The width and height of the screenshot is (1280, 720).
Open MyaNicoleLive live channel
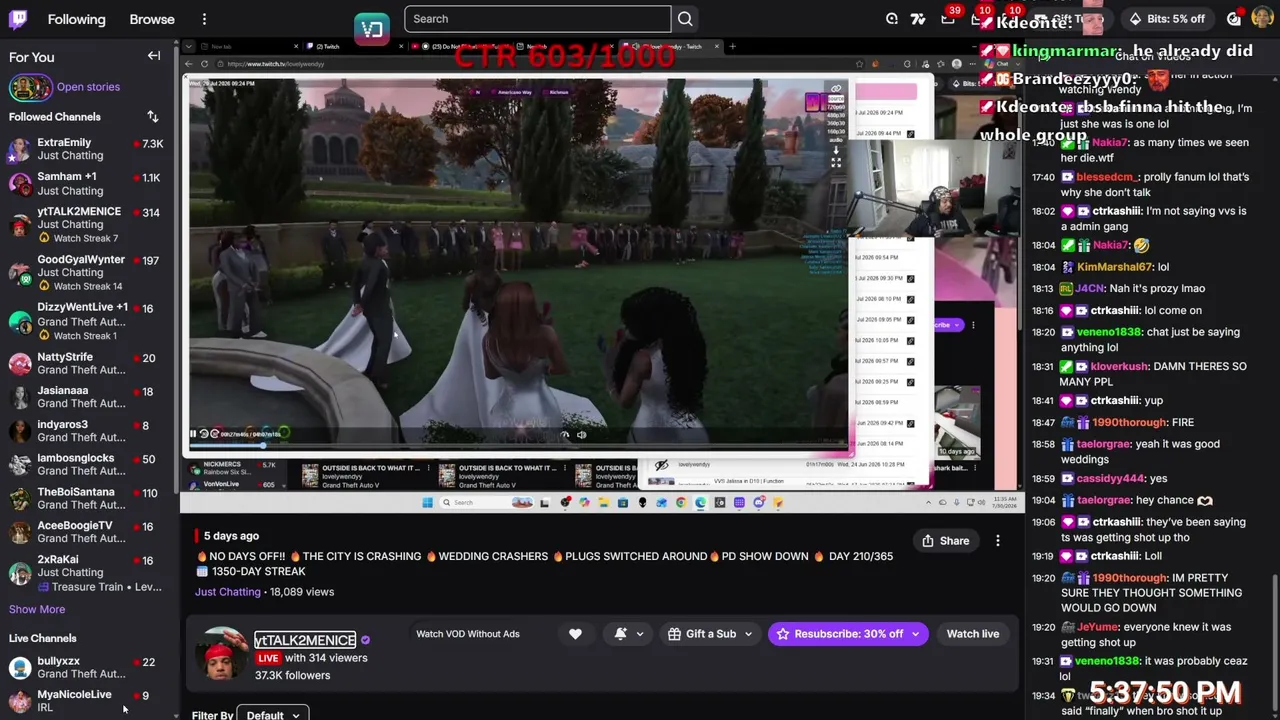tap(86, 700)
